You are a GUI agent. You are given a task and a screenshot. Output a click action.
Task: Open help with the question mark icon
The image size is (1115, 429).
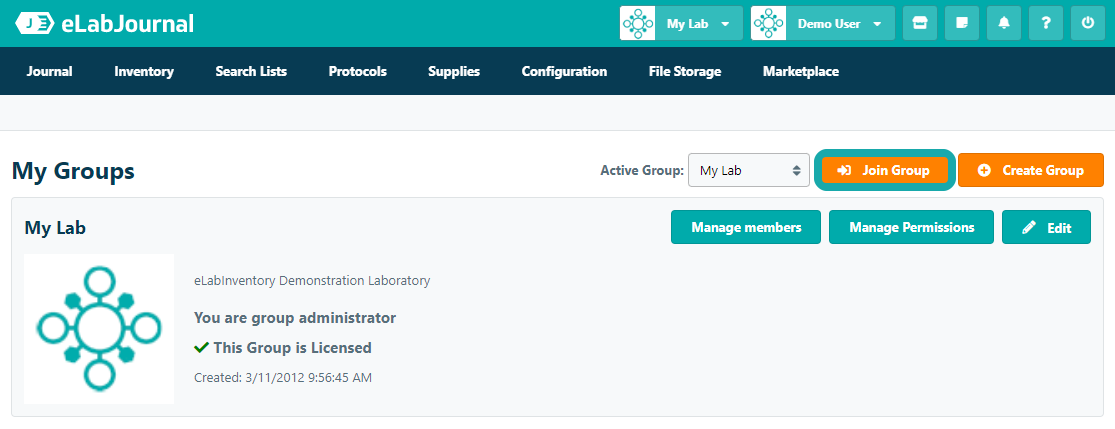click(1045, 23)
